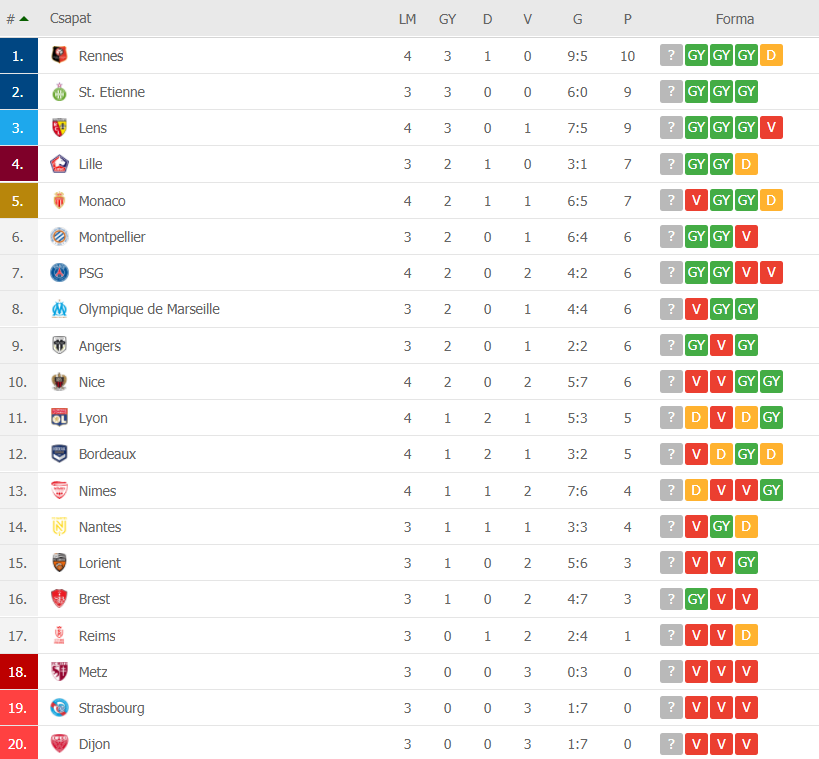The width and height of the screenshot is (819, 759).
Task: Sort standings by the P points column
Action: pyautogui.click(x=627, y=19)
